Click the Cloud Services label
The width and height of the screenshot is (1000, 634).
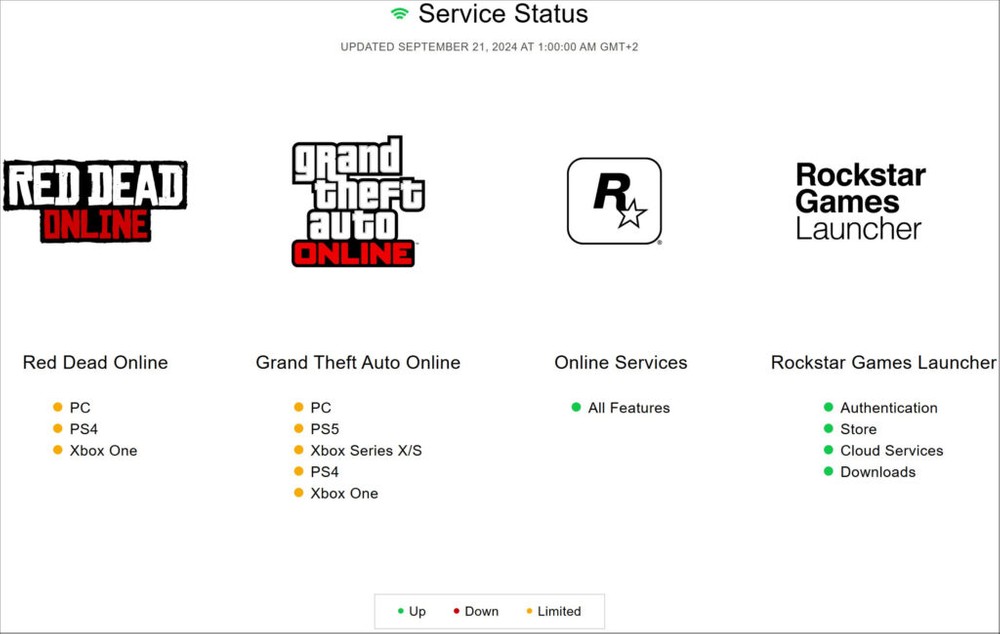[x=892, y=450]
